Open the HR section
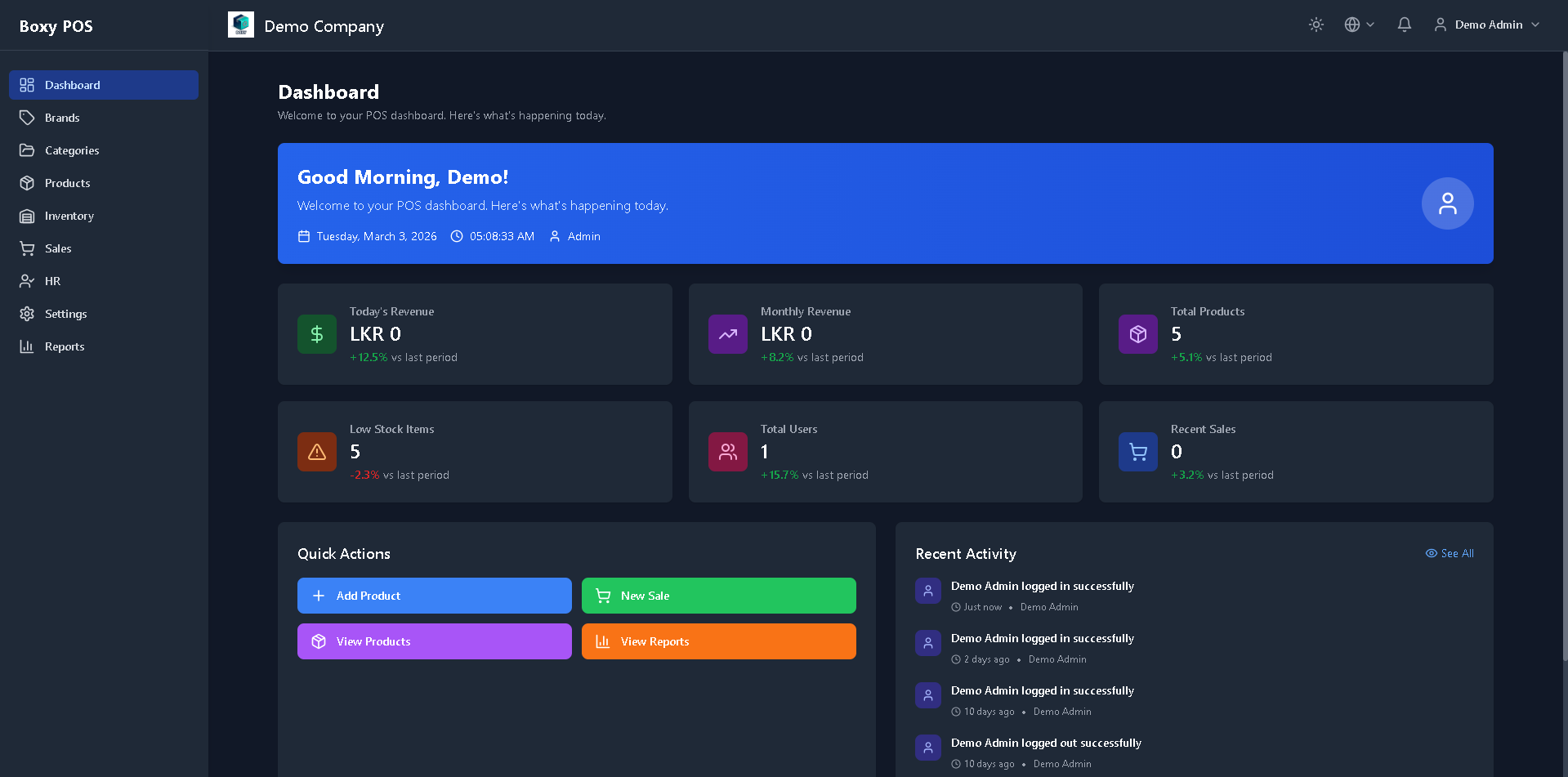Screen dimensions: 1568x777 [104, 281]
